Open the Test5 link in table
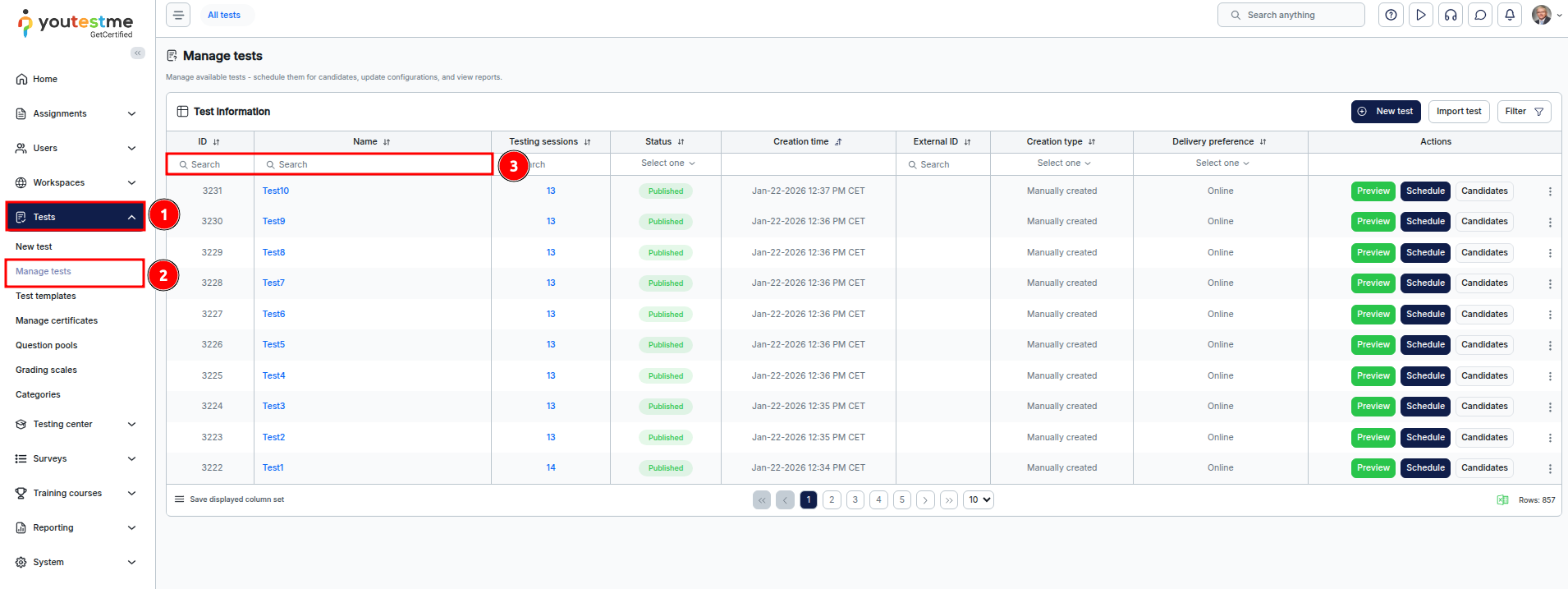Viewport: 1568px width, 589px height. pyautogui.click(x=273, y=344)
